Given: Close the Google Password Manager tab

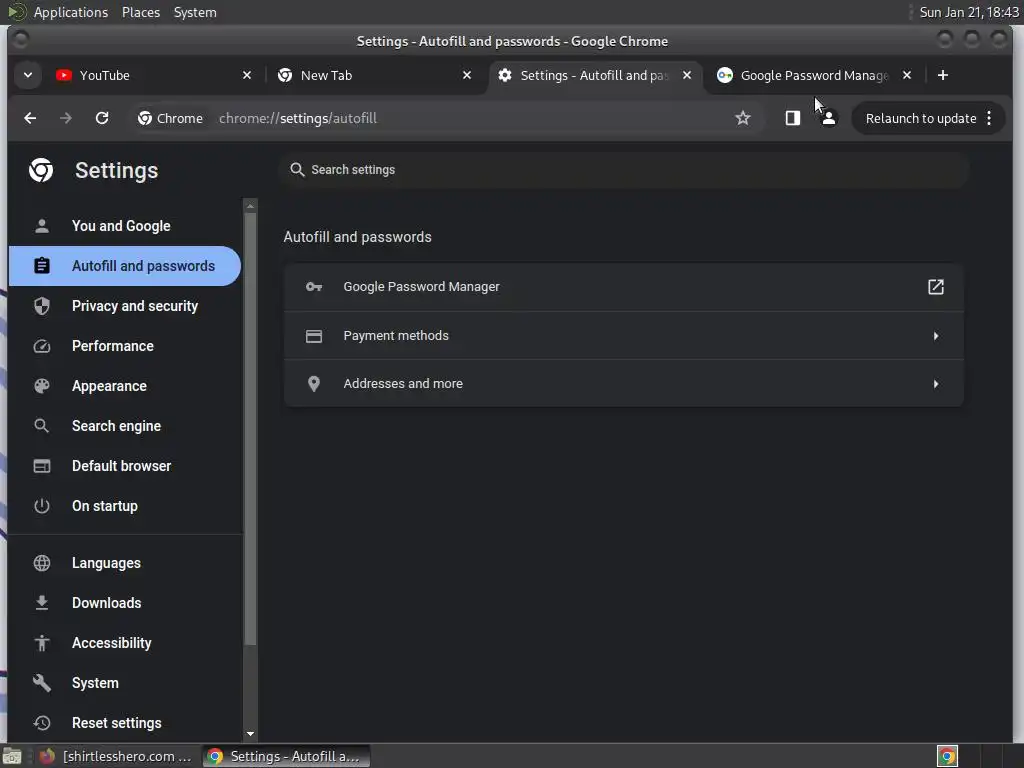Looking at the screenshot, I should (907, 75).
